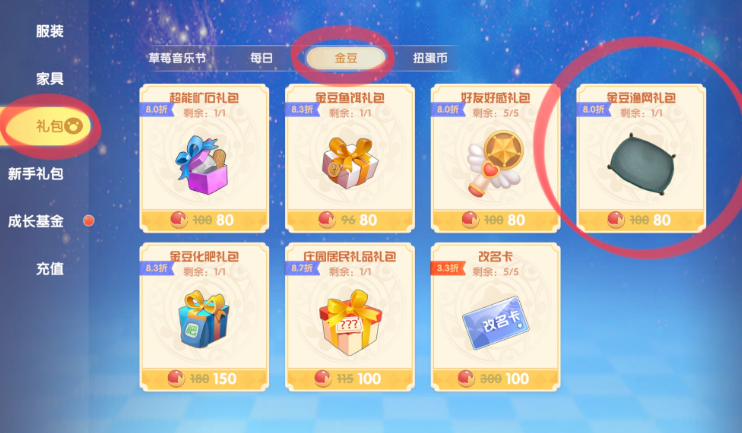Viewport: 742px width, 433px height.
Task: Switch to the 每日 tab
Action: tap(261, 58)
